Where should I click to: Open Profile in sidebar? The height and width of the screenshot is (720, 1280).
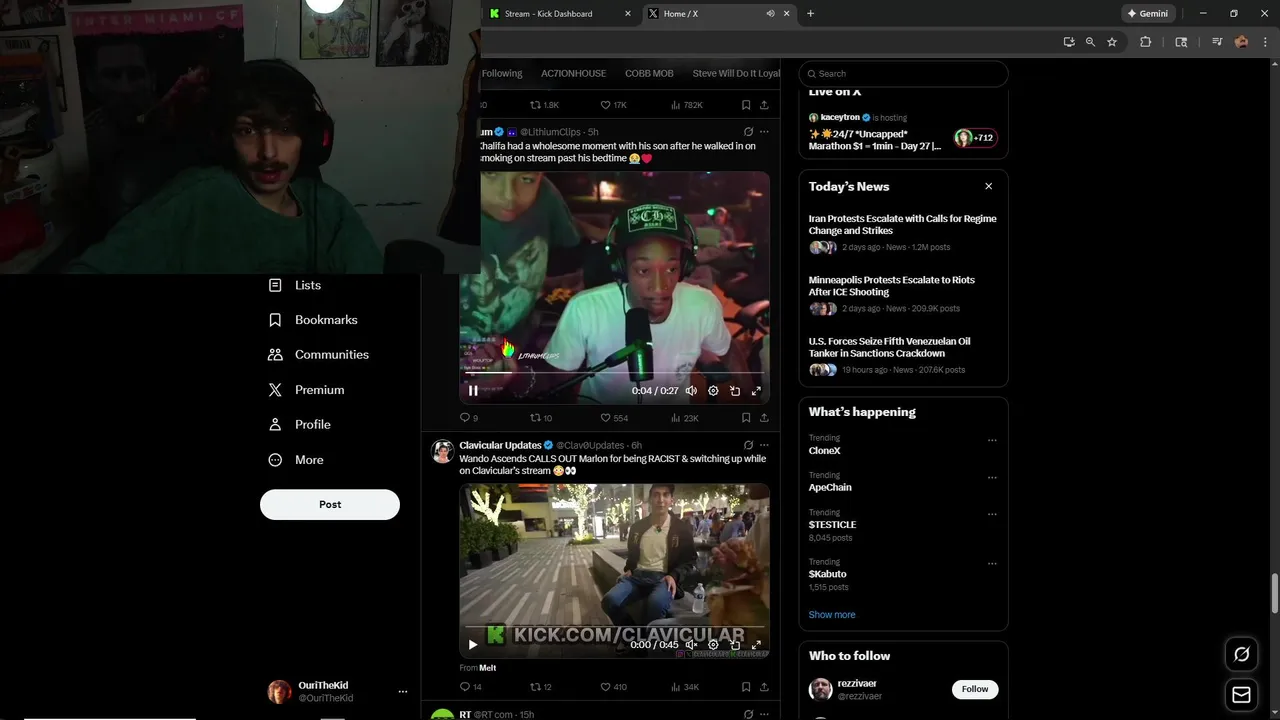(x=299, y=425)
